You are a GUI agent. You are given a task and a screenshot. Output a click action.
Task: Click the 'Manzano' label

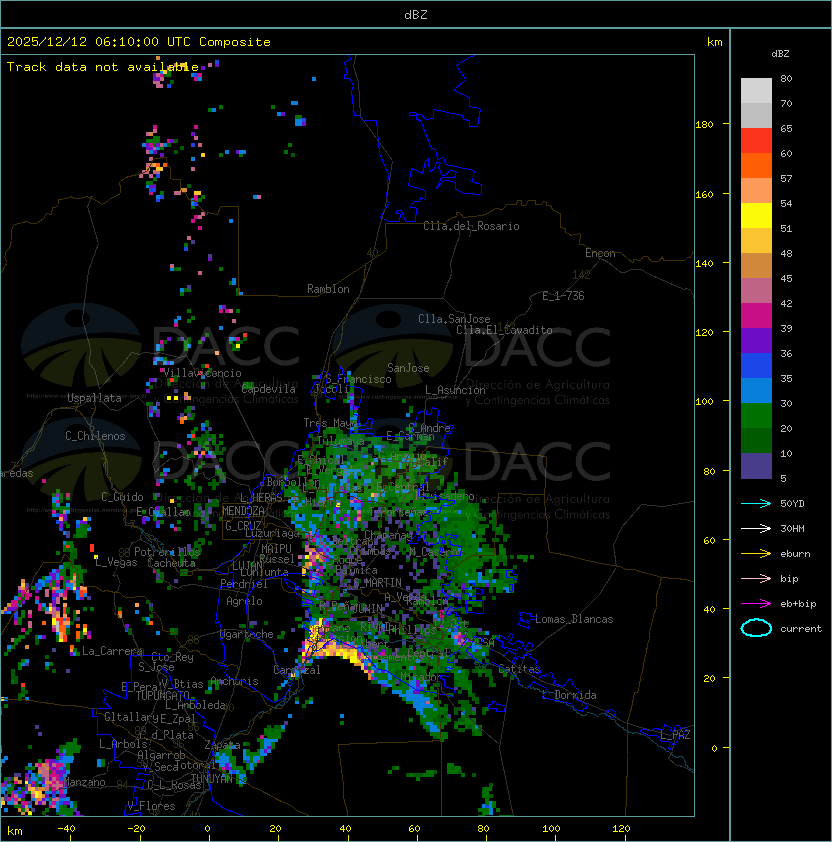[84, 782]
